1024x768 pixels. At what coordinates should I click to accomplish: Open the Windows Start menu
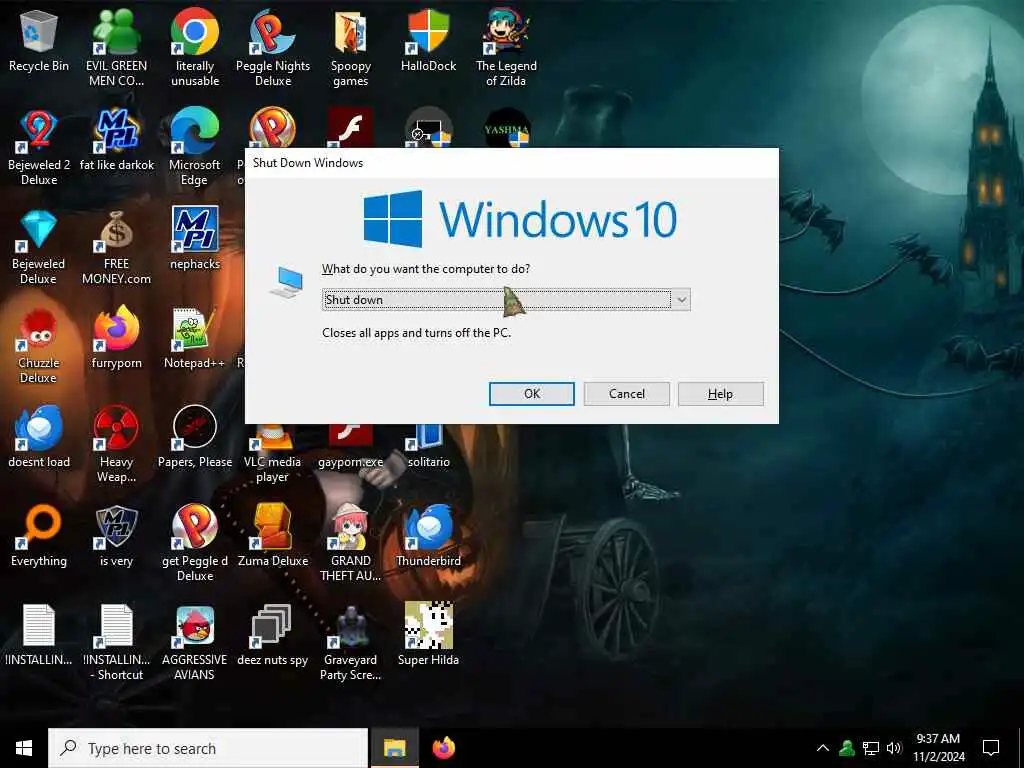tap(24, 748)
